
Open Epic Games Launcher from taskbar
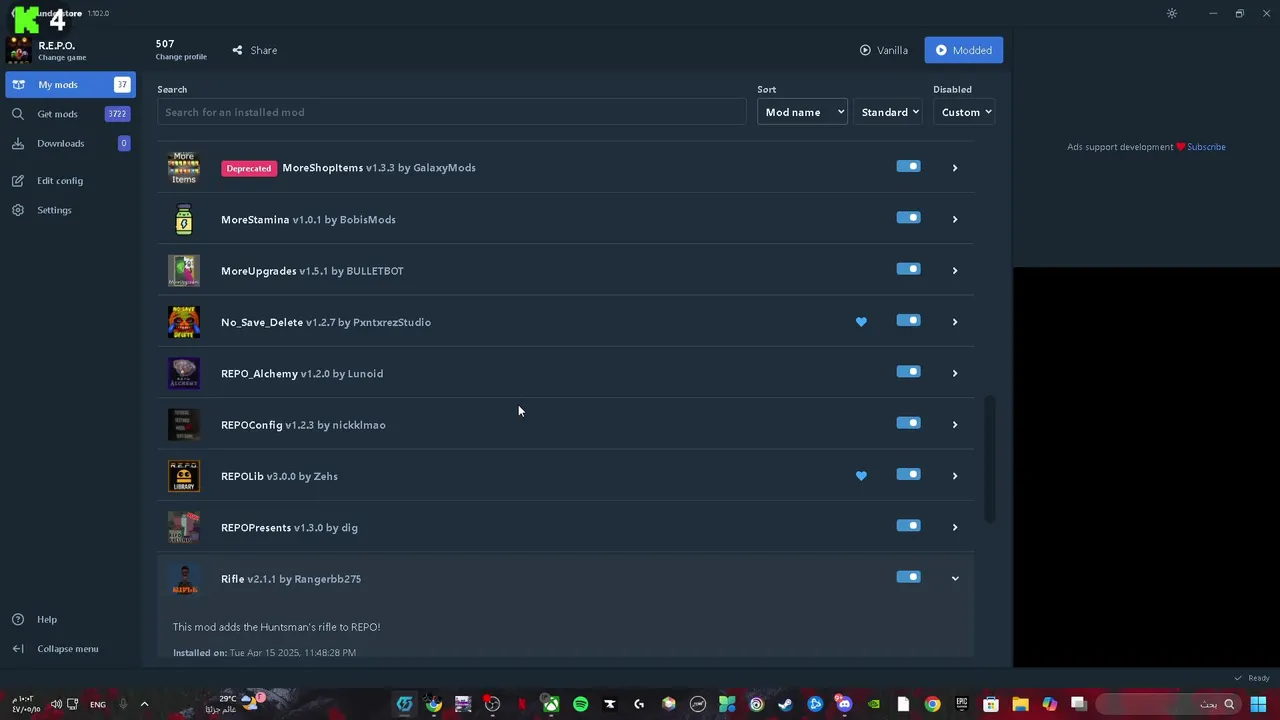tap(962, 704)
